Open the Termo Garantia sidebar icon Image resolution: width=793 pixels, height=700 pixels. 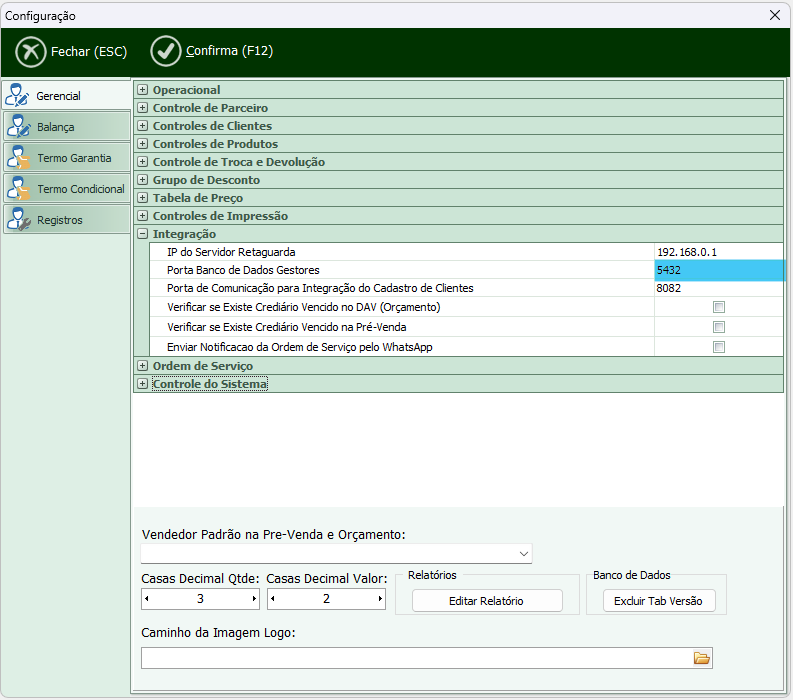18,158
